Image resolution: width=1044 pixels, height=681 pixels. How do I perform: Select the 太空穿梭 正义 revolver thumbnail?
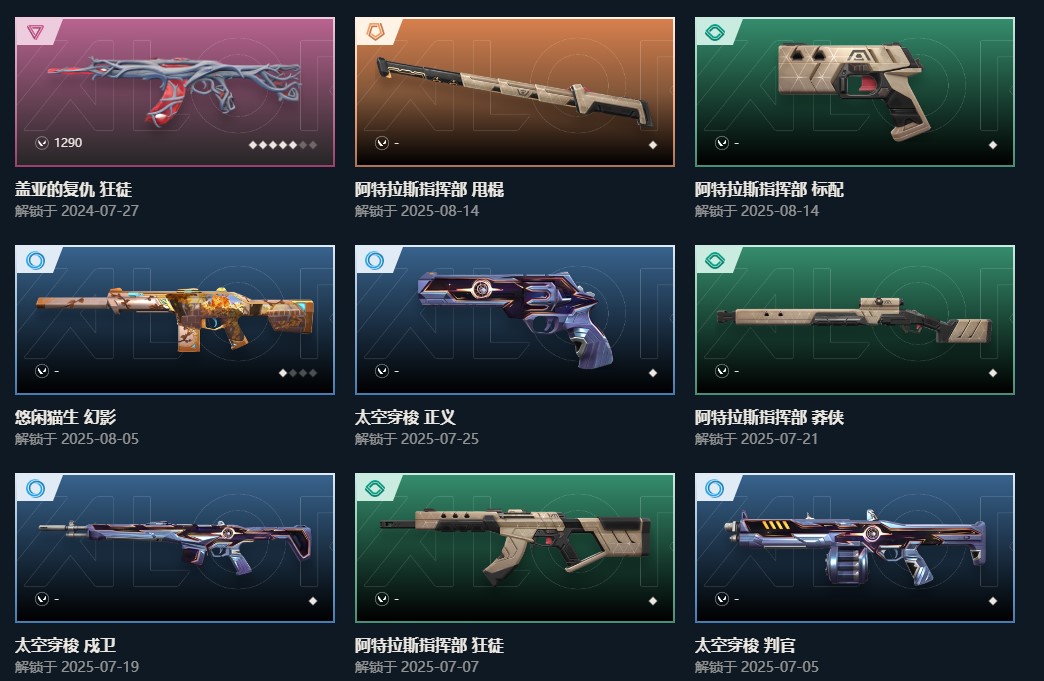[x=515, y=320]
